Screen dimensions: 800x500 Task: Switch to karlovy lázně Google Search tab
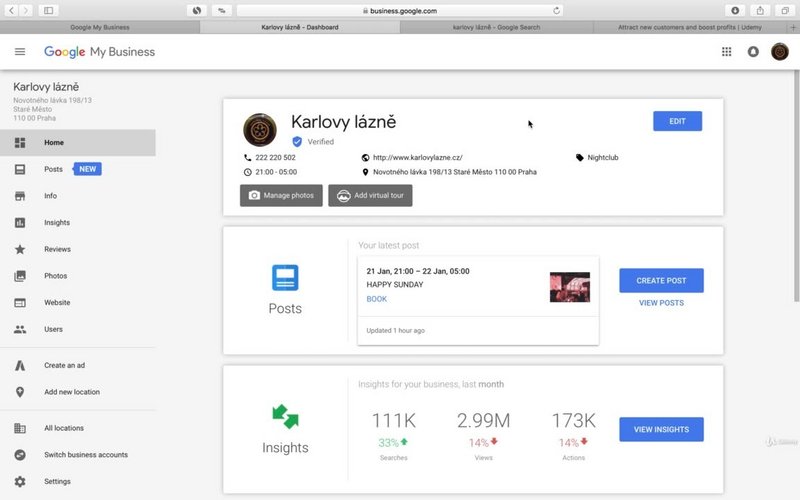click(496, 27)
